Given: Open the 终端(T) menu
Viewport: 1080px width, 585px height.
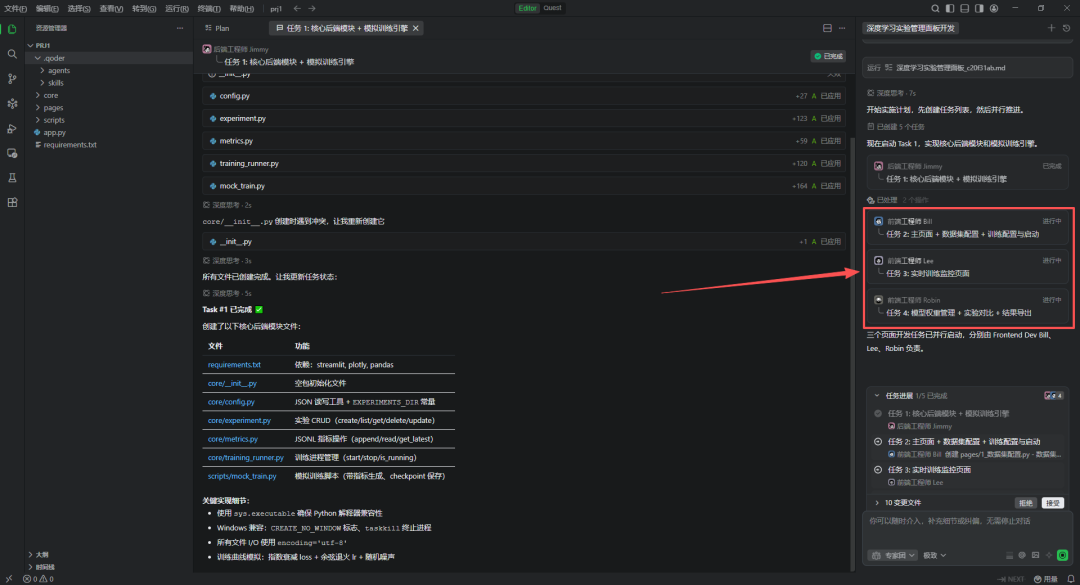Looking at the screenshot, I should (207, 8).
